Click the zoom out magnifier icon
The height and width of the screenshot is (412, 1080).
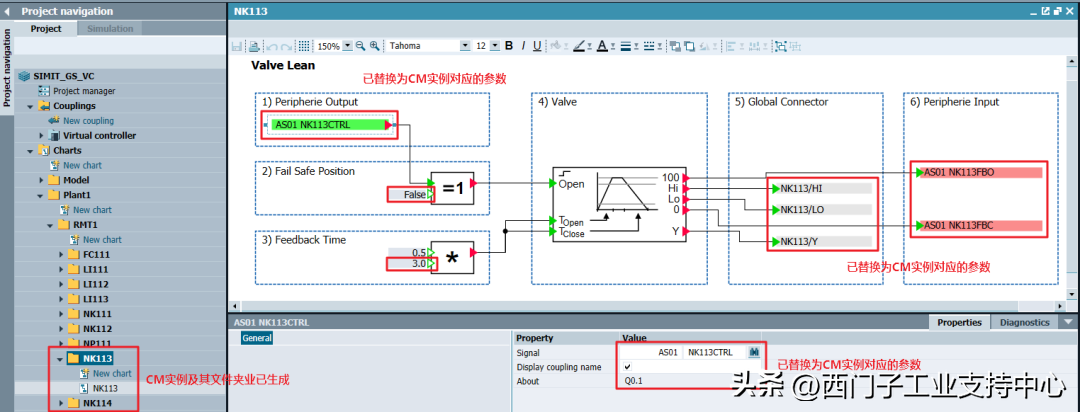(x=361, y=46)
